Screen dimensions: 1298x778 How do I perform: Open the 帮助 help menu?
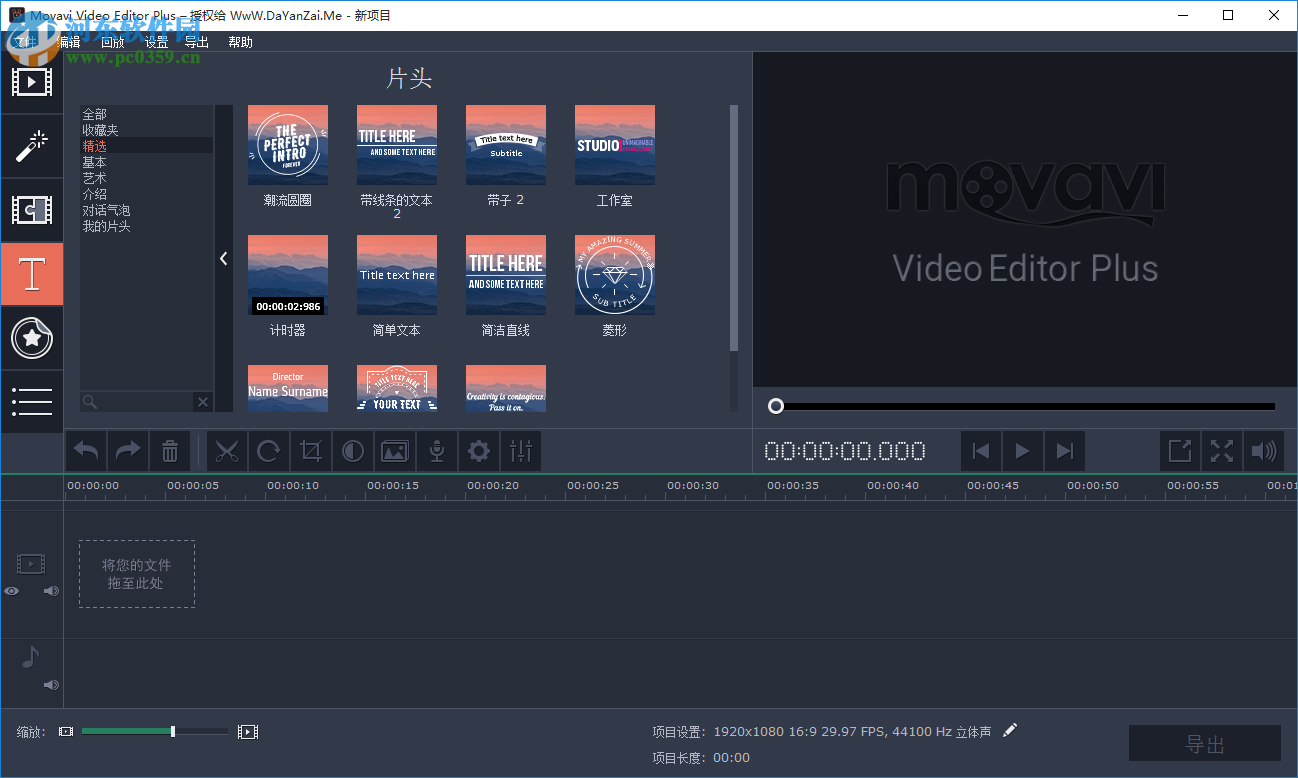[240, 42]
